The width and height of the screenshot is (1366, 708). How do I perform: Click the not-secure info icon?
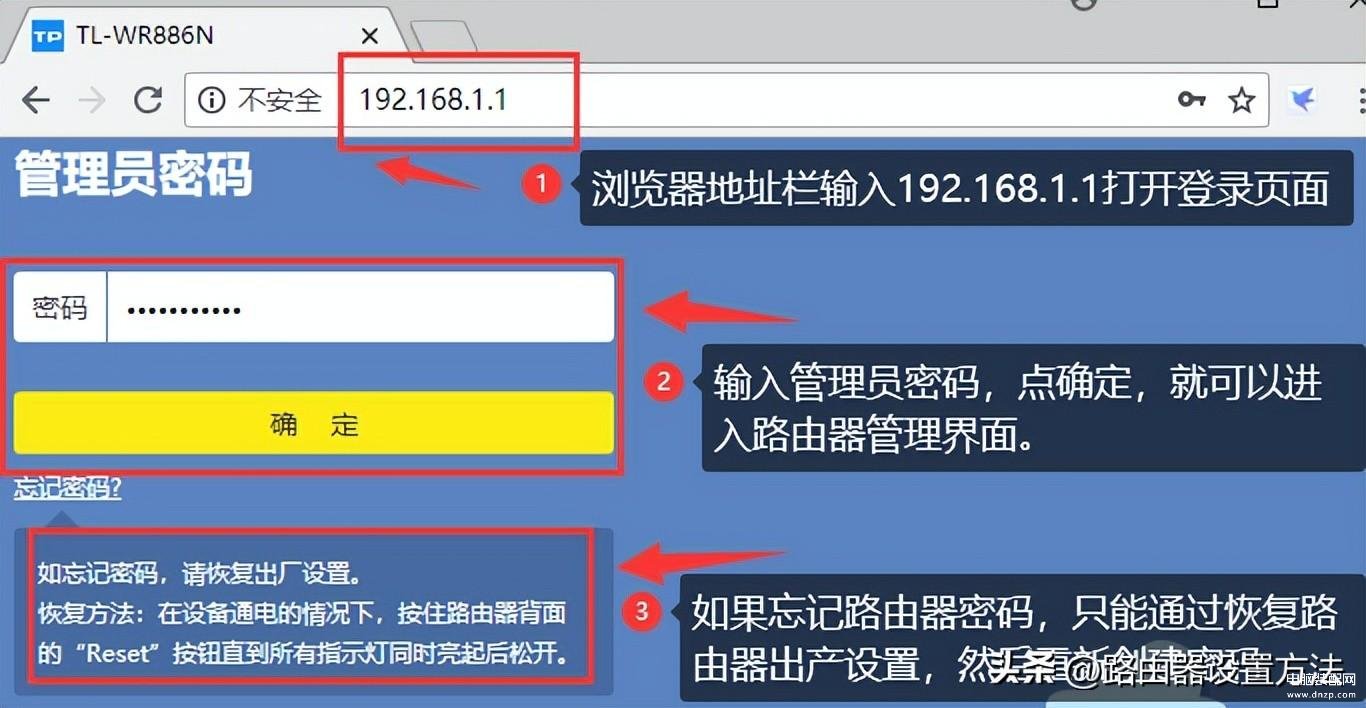click(211, 100)
